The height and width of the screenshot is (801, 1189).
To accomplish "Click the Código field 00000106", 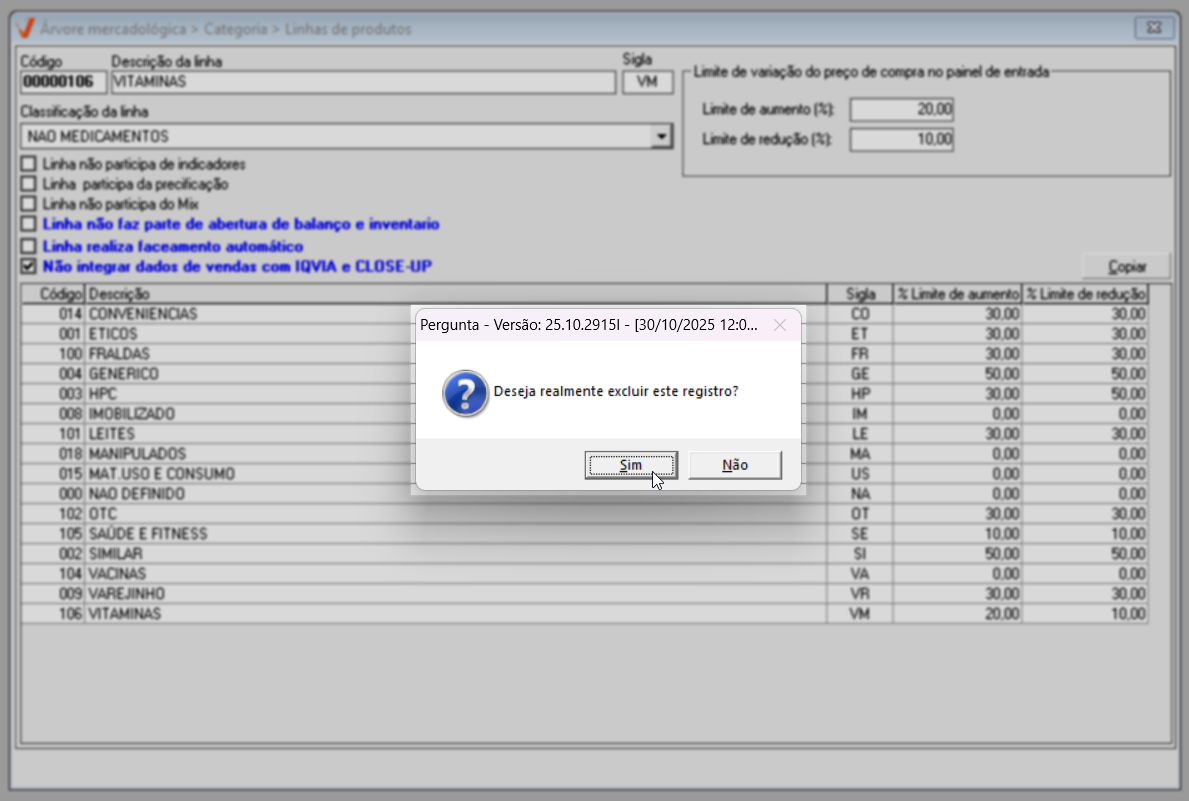I will coord(63,82).
